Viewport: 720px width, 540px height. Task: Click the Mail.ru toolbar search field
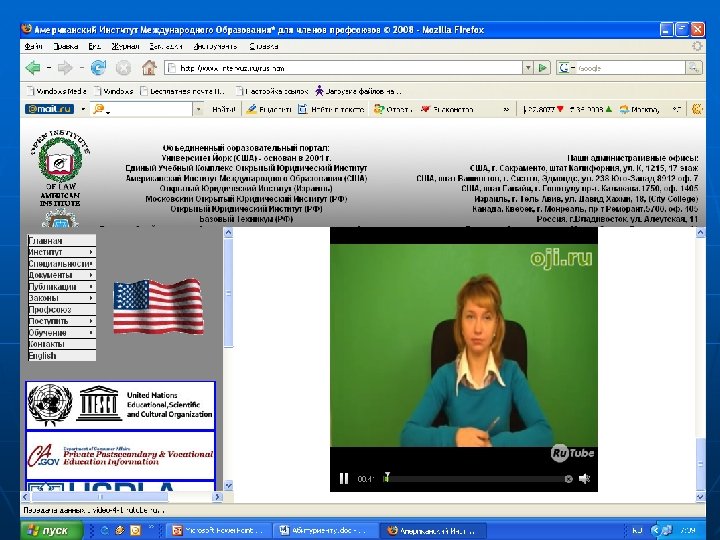142,109
